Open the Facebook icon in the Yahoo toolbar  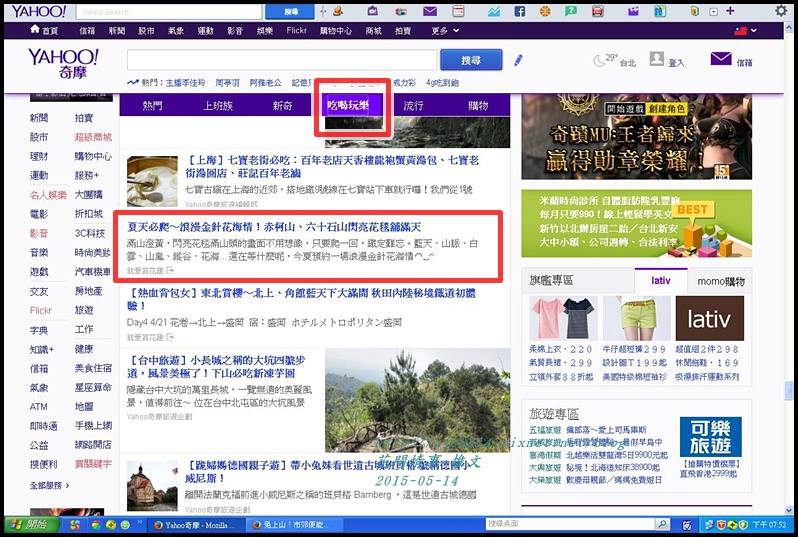coord(519,11)
